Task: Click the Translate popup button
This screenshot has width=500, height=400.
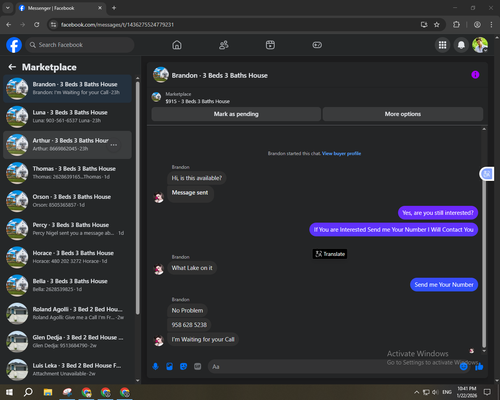Action: click(330, 254)
